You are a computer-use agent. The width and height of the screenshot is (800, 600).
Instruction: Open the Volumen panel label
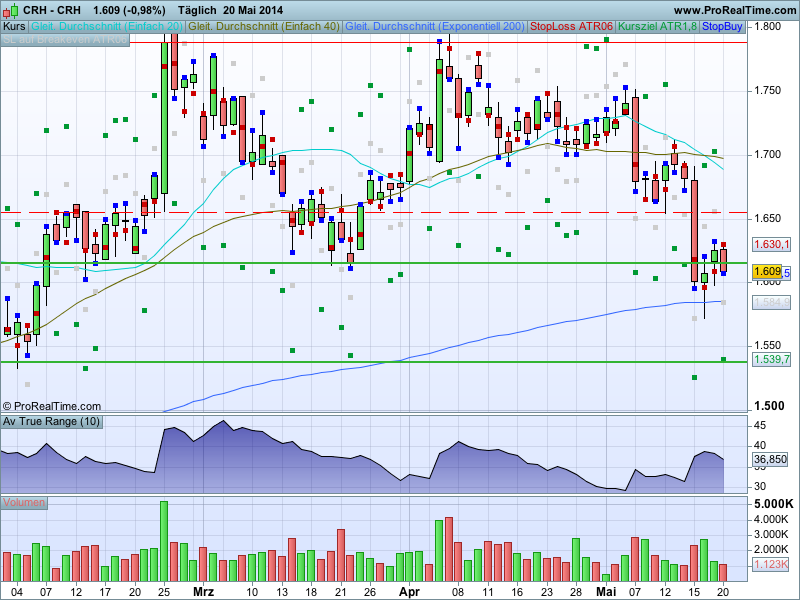click(x=24, y=503)
